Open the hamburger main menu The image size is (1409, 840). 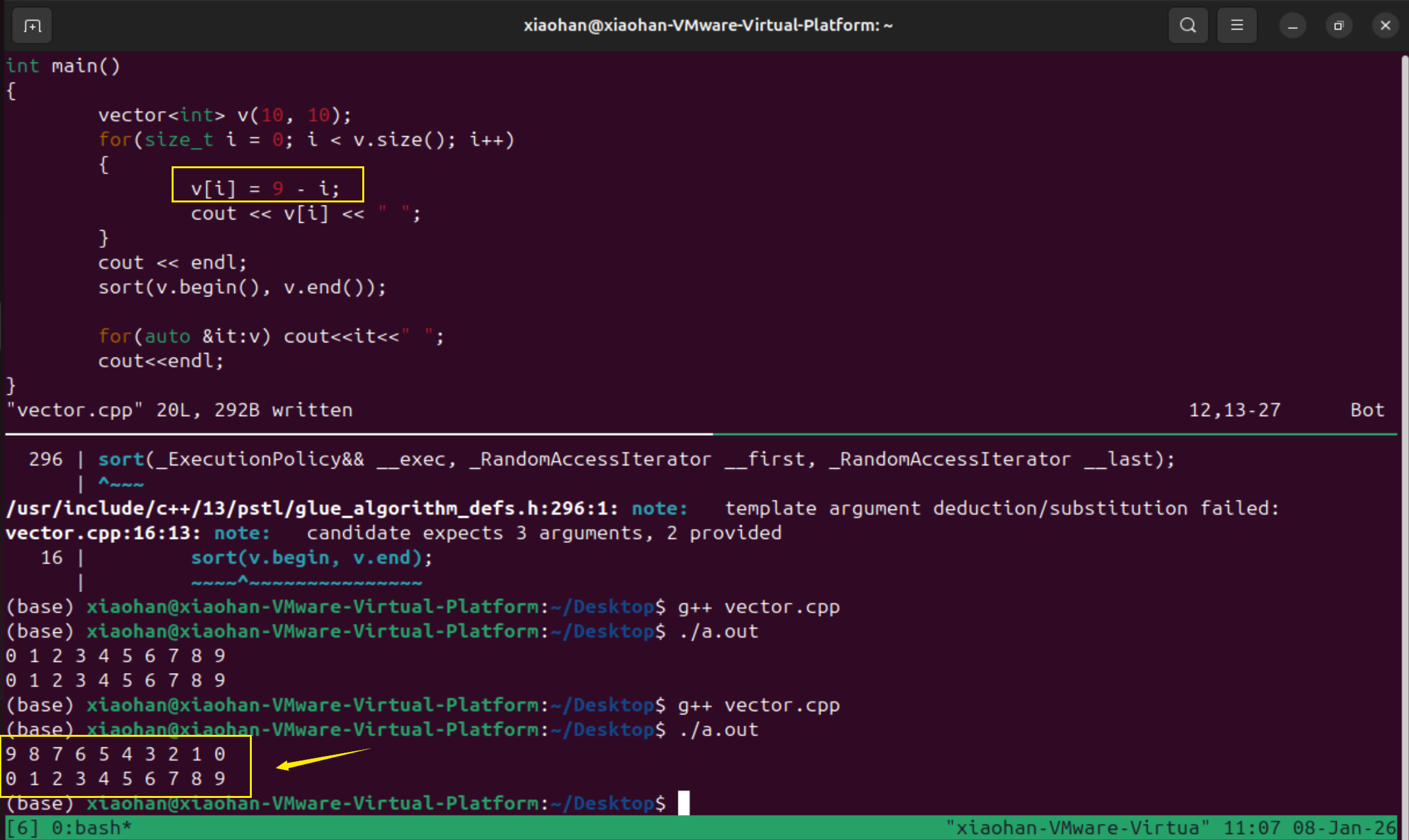1237,26
